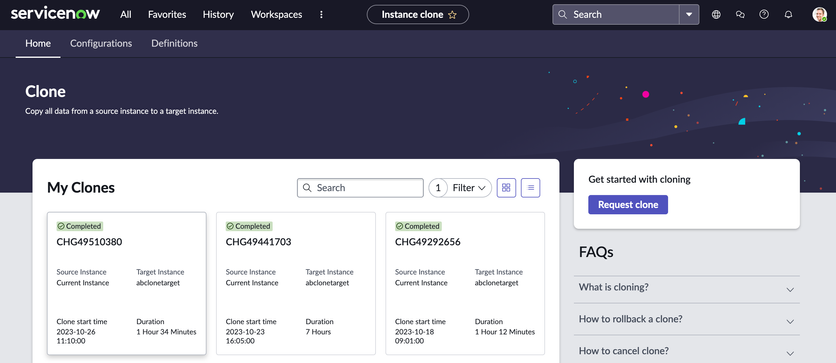Open History menu
Viewport: 836px width, 363px height.
coord(218,15)
